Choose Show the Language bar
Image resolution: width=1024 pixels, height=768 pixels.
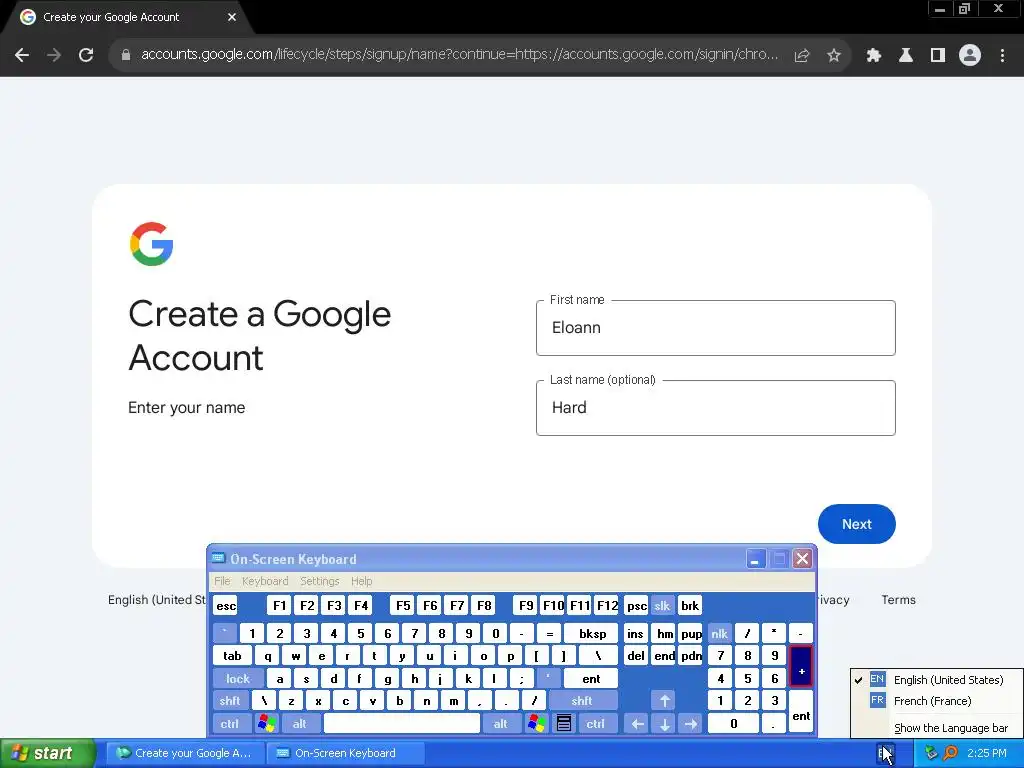coord(936,728)
